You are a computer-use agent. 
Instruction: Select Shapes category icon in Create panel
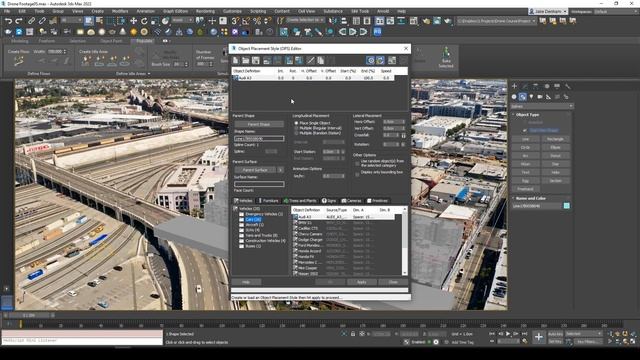pos(522,97)
